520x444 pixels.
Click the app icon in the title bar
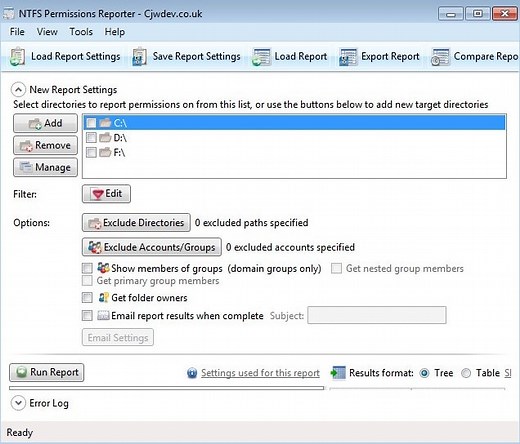(x=9, y=14)
